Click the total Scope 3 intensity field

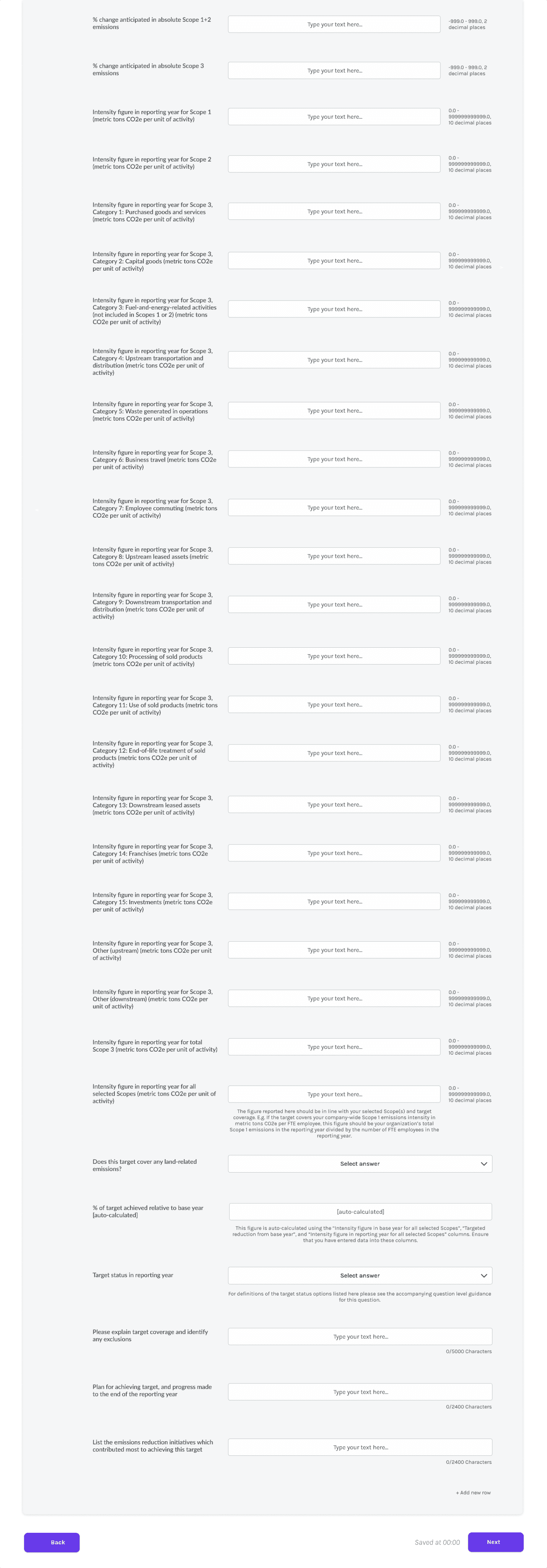click(x=334, y=1047)
